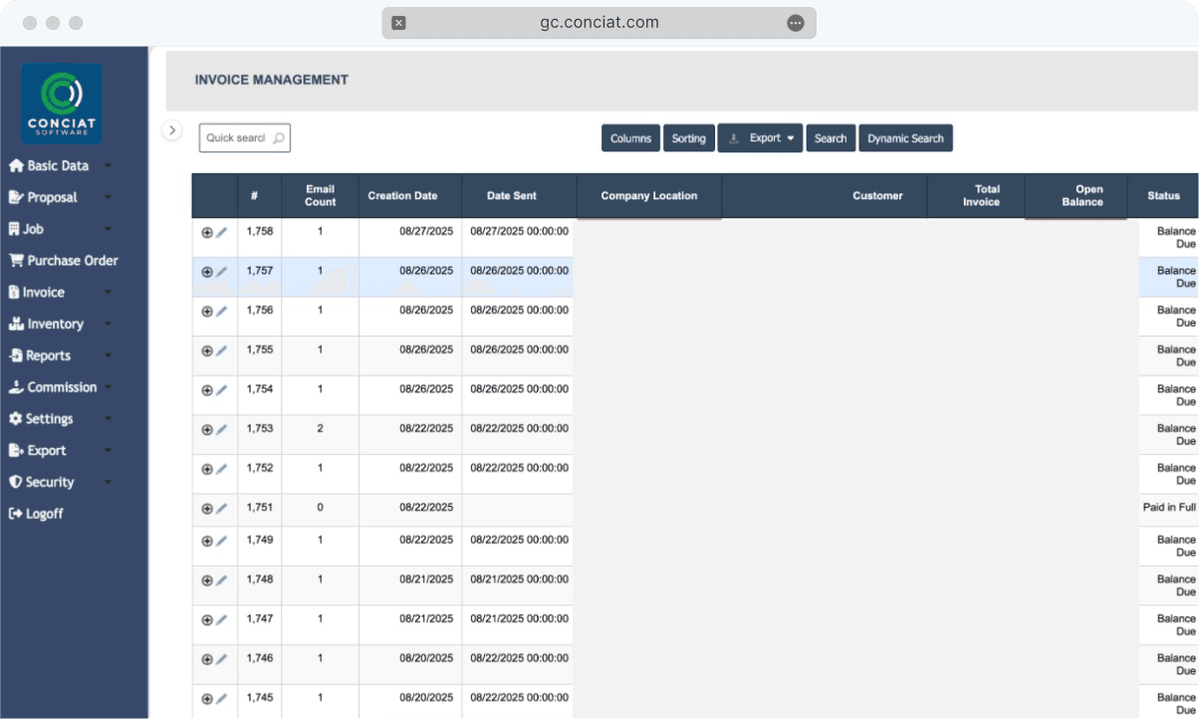Open the Inventory sidebar menu
This screenshot has width=1200, height=719.
(60, 324)
